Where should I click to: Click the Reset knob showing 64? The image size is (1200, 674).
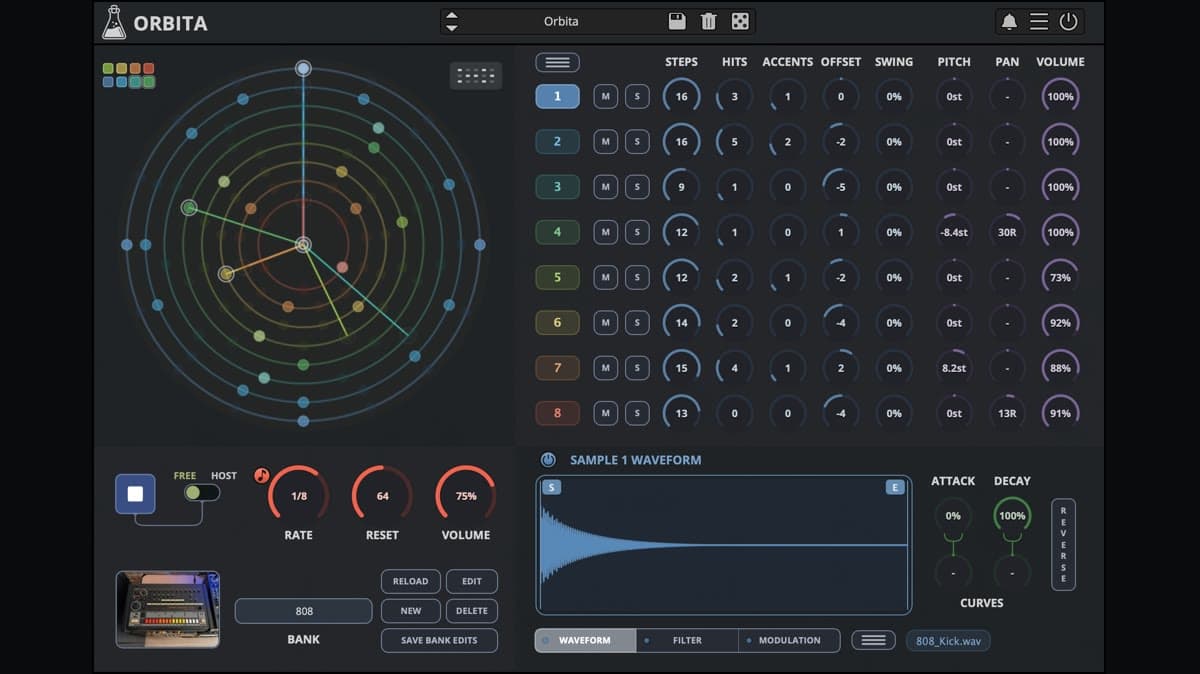(x=382, y=496)
